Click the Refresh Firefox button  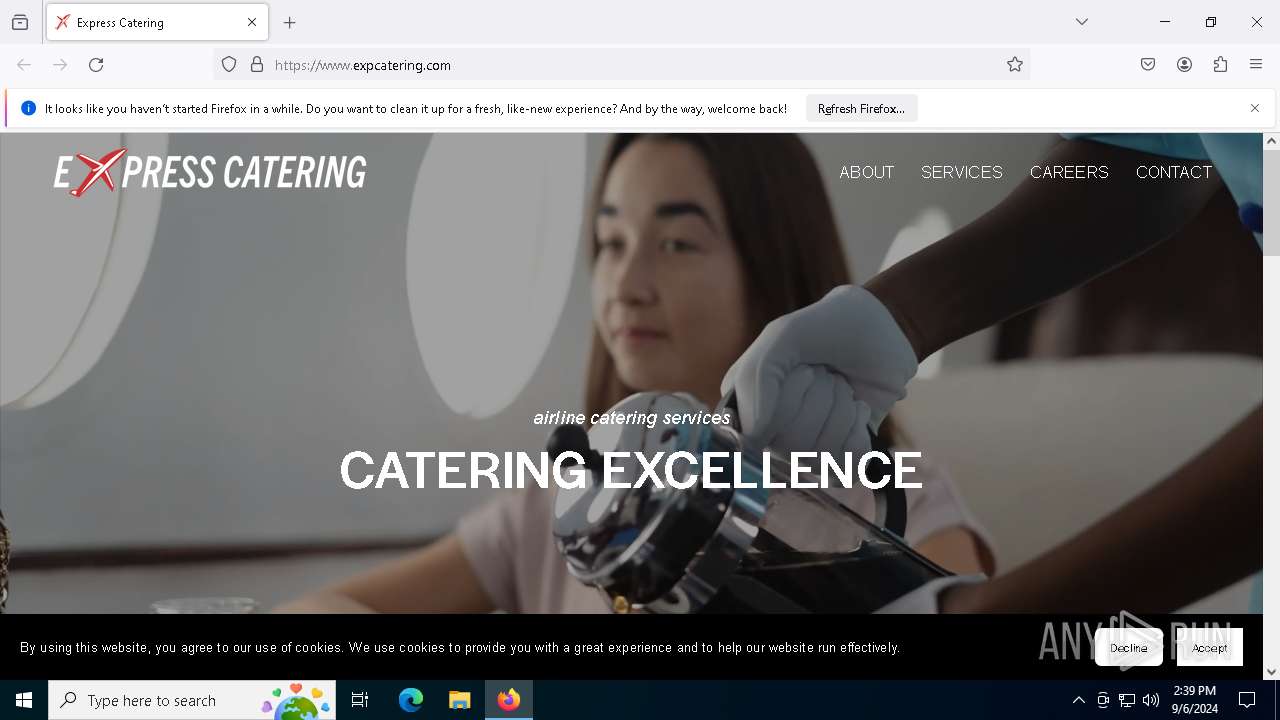(x=861, y=108)
